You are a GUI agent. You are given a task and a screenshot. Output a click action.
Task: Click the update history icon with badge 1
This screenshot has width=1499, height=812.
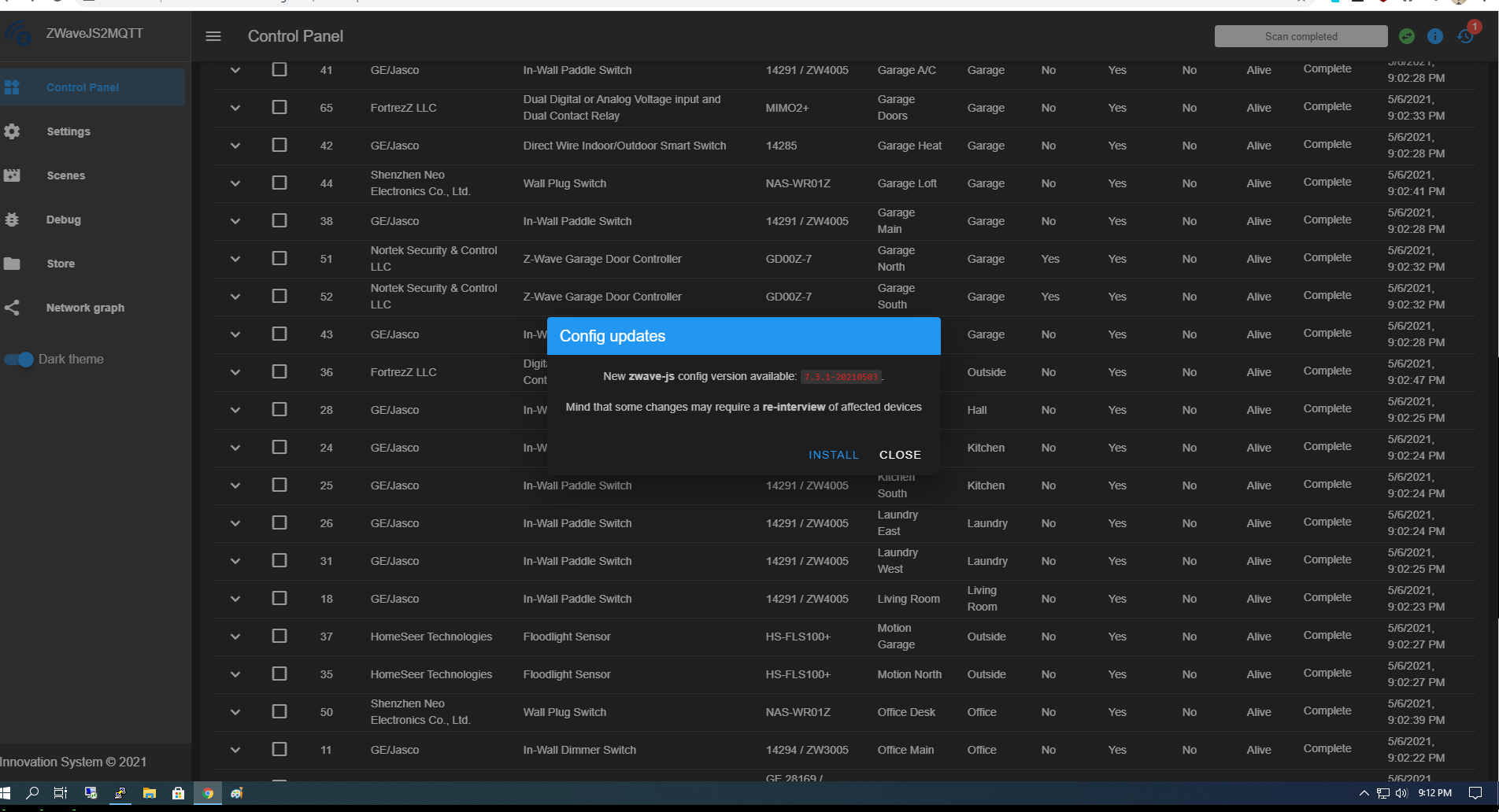(1465, 35)
